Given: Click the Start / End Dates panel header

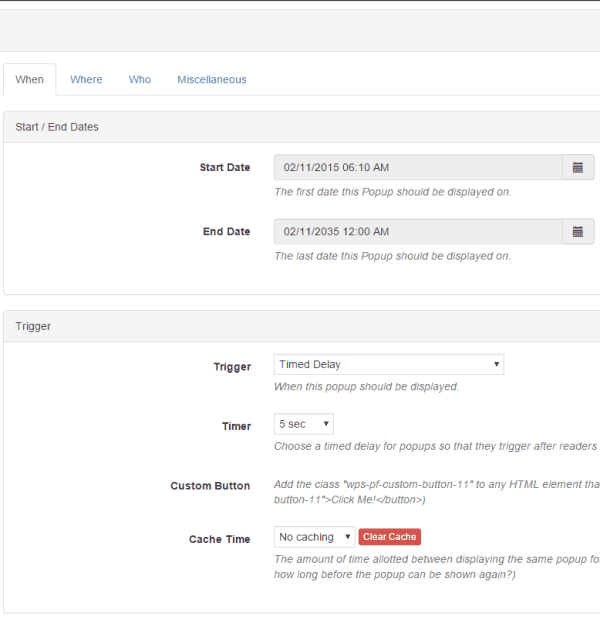Looking at the screenshot, I should tap(302, 127).
